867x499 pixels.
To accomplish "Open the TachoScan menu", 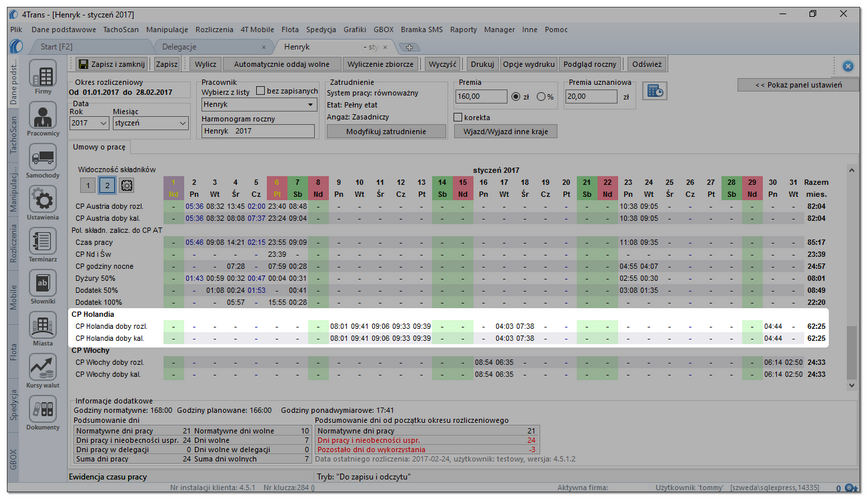I will (x=121, y=30).
